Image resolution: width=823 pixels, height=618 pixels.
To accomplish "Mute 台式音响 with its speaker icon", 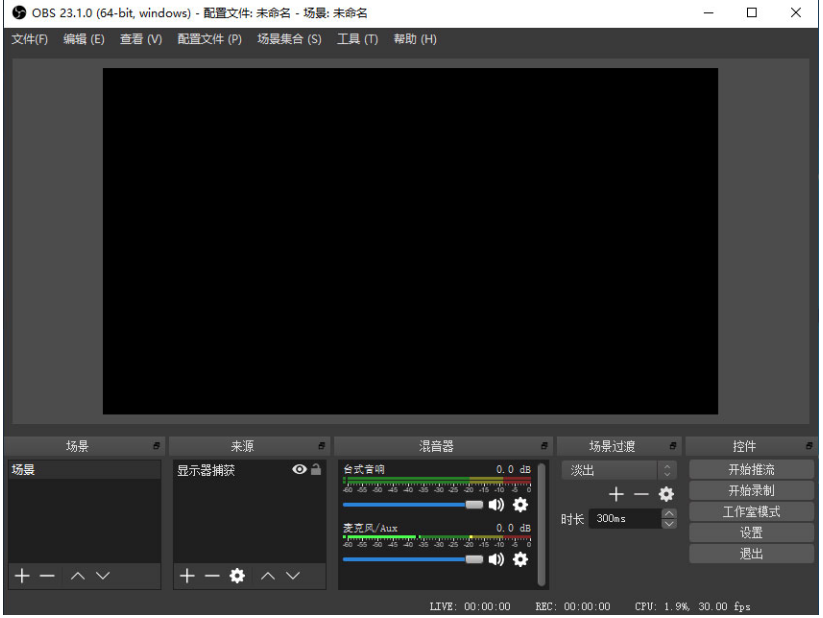I will [x=496, y=505].
